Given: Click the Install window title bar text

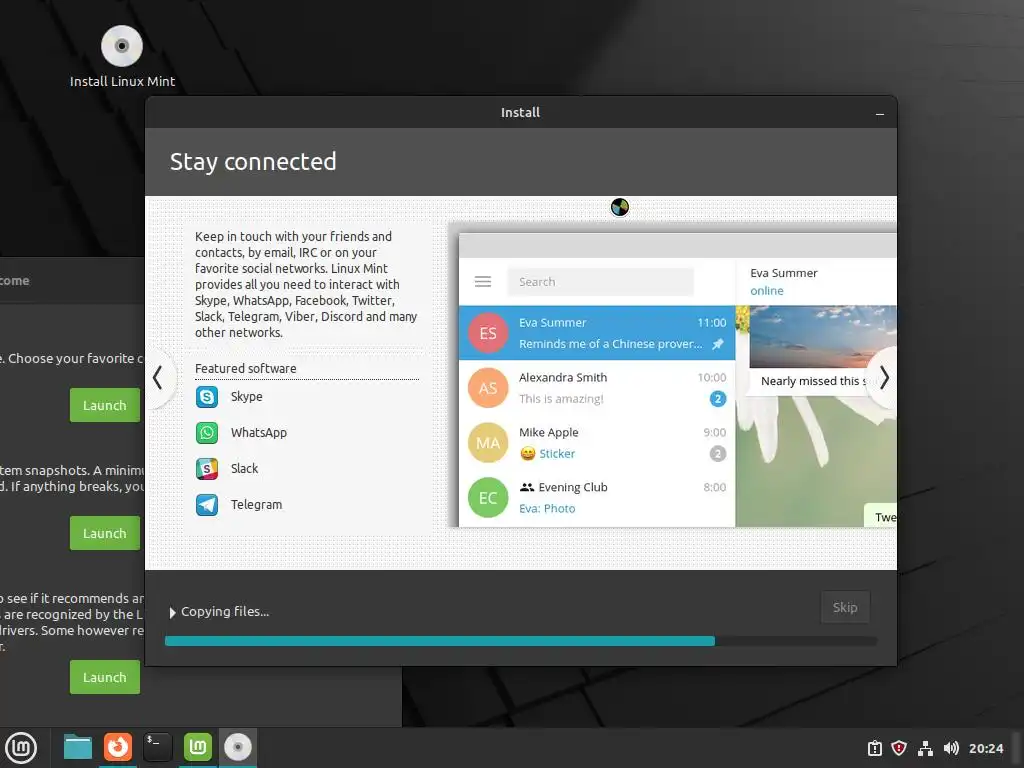Looking at the screenshot, I should click(520, 112).
